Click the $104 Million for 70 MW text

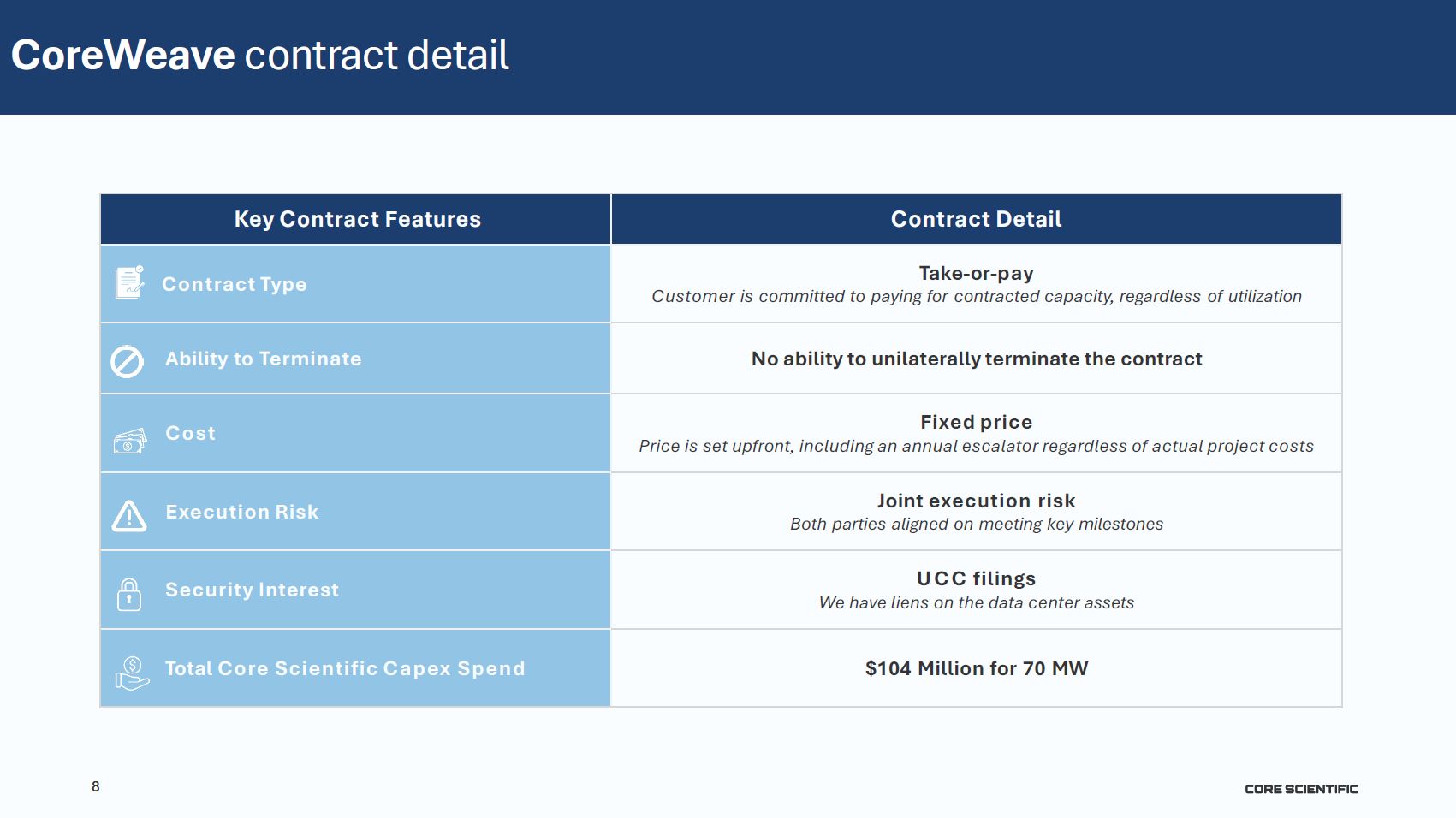coord(976,668)
